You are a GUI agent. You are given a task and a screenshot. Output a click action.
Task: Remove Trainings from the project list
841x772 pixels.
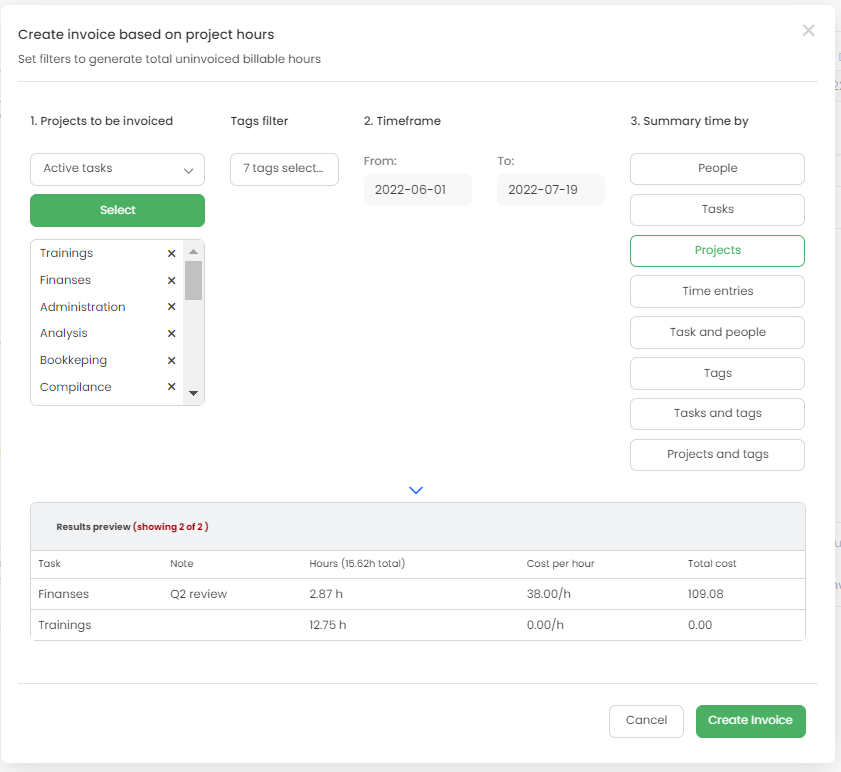[171, 254]
